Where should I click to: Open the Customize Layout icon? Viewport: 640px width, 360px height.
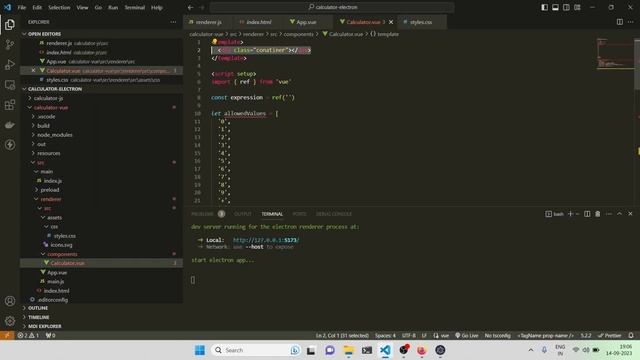pyautogui.click(x=577, y=7)
